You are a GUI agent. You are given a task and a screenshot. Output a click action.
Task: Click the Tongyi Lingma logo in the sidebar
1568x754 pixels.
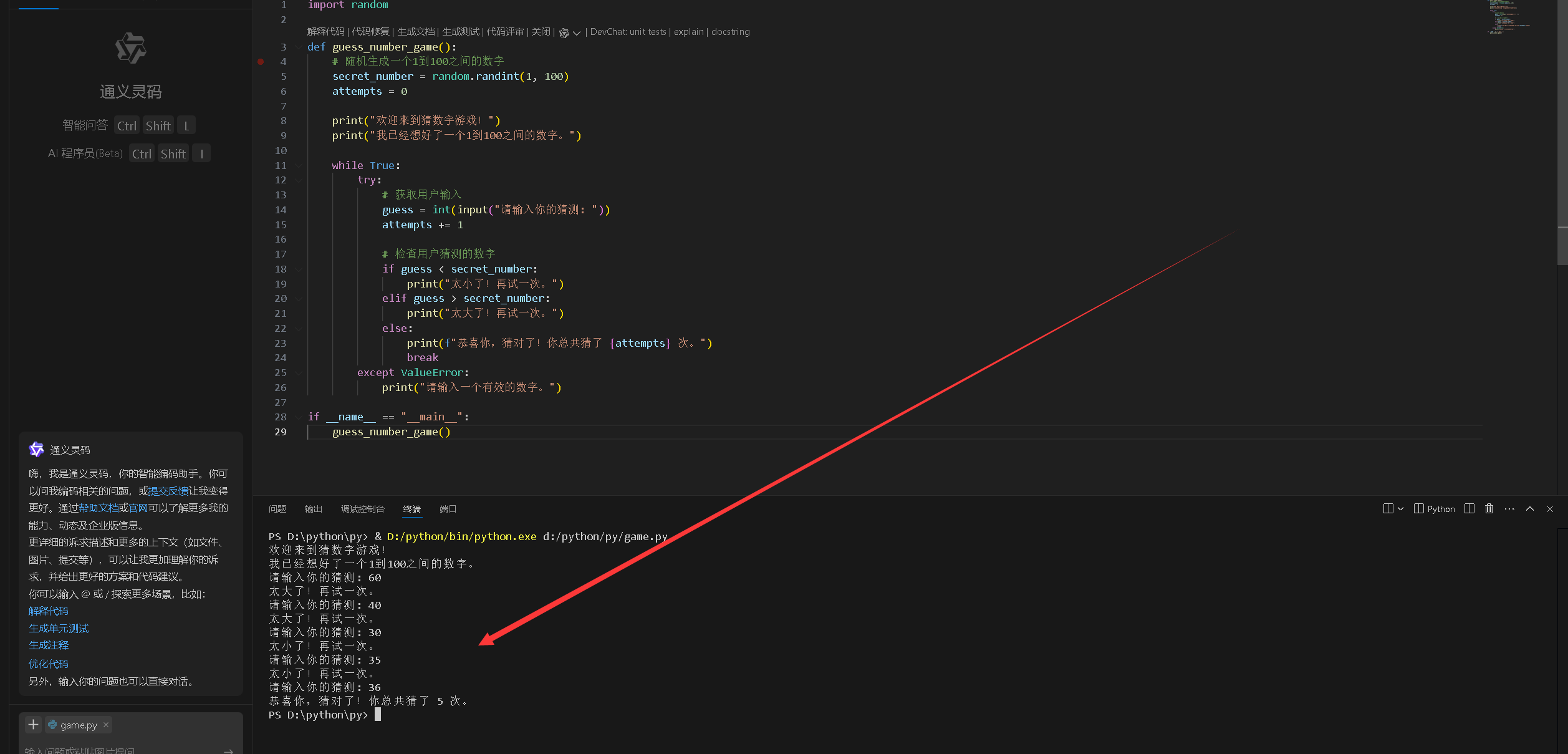(131, 48)
